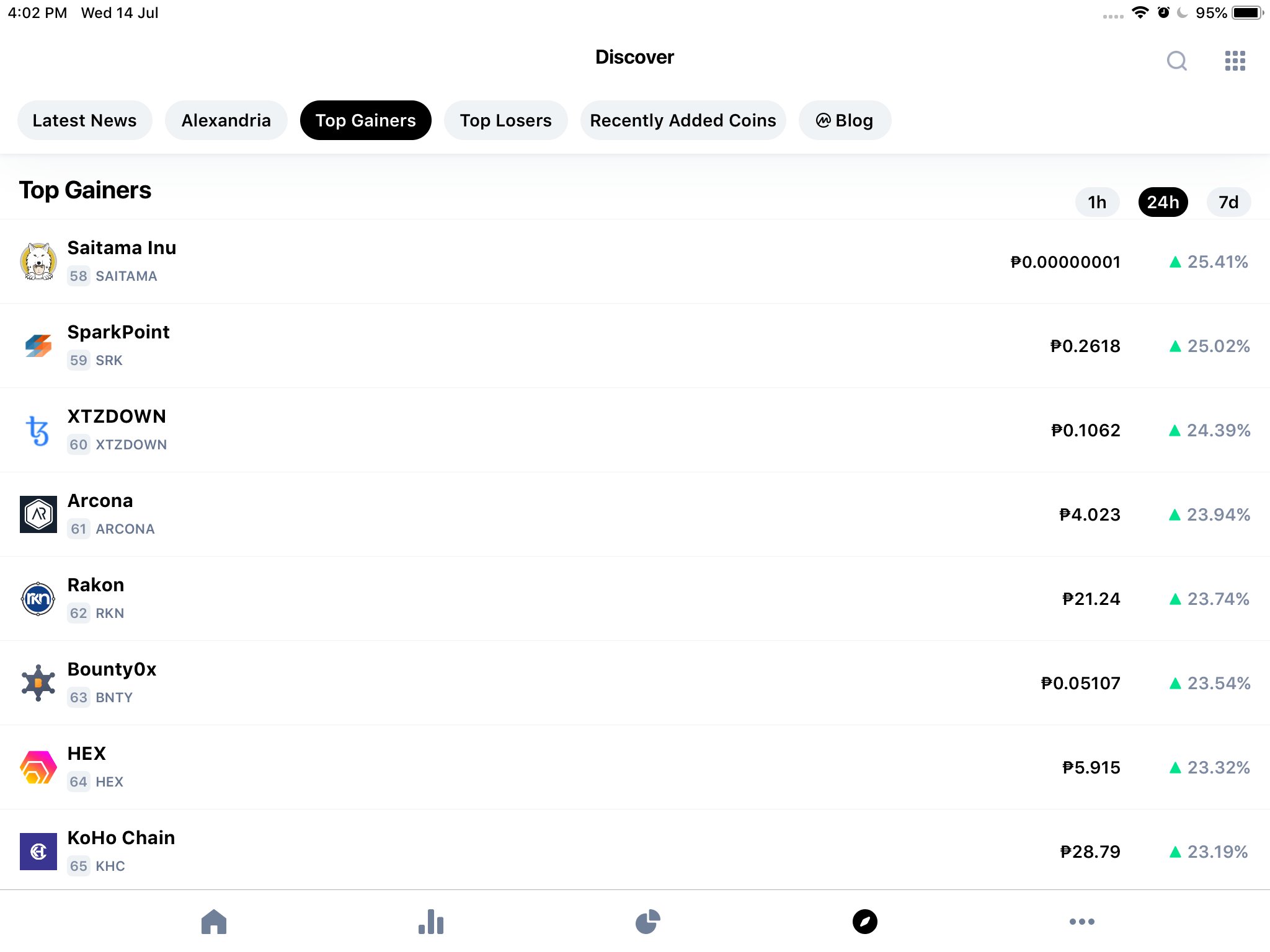Tap Arcona price ₱4.023

[1090, 514]
